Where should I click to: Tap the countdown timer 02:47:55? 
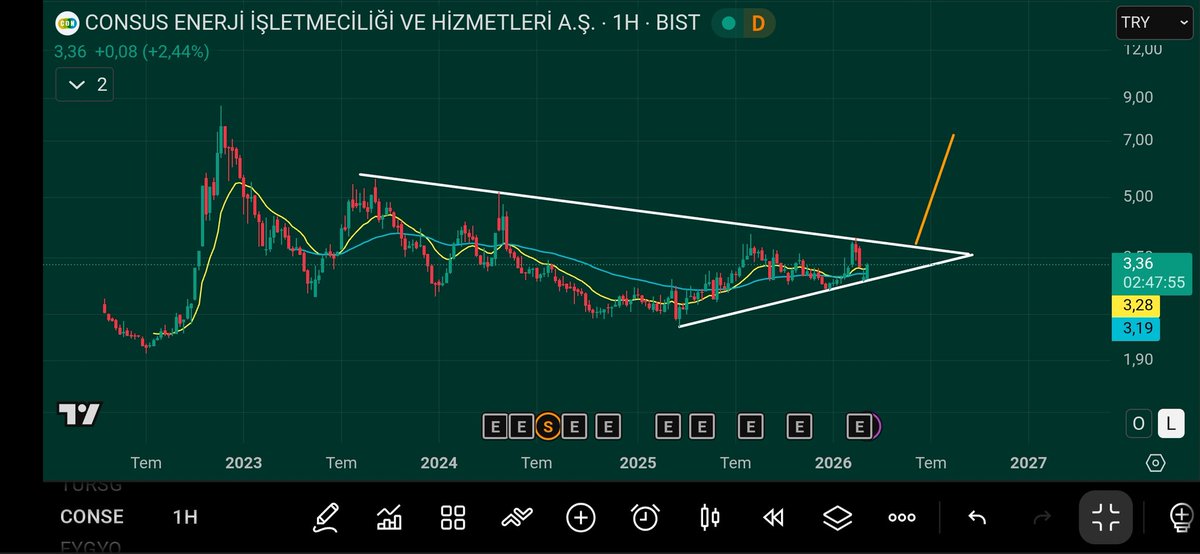(1152, 282)
